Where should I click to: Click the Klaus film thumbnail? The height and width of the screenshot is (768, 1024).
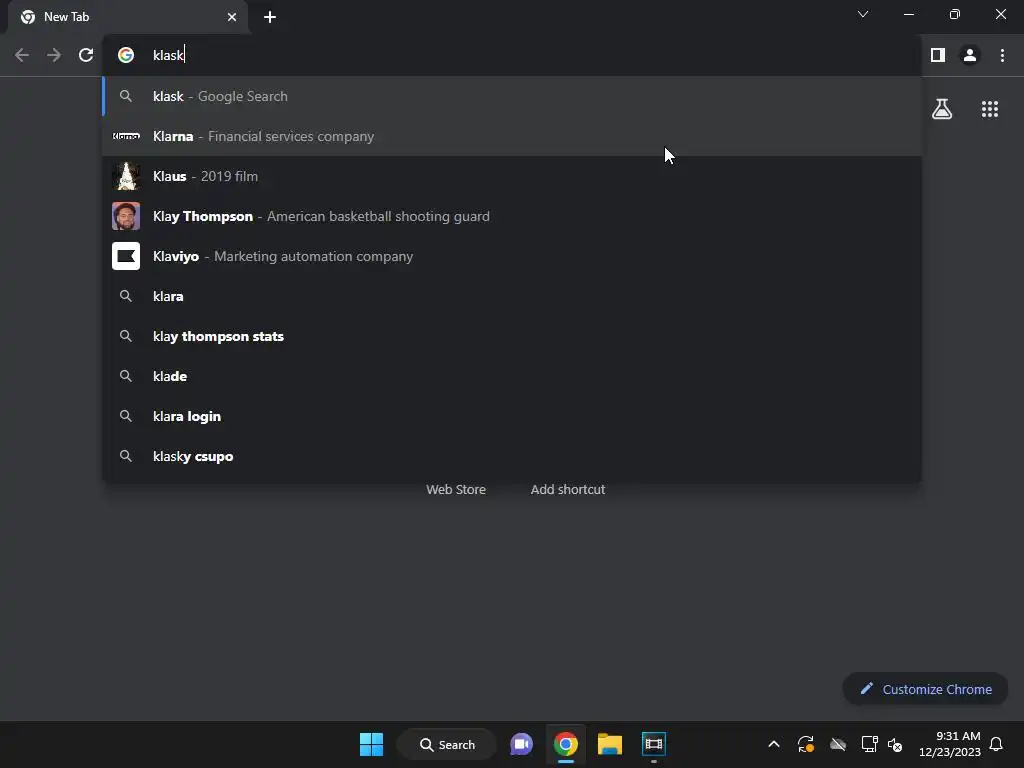coord(126,176)
